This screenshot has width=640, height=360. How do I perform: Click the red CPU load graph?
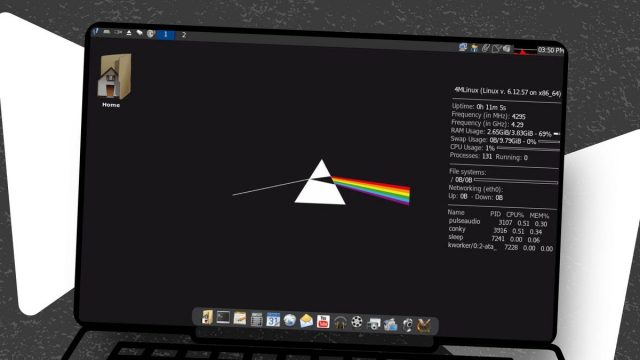click(x=524, y=50)
